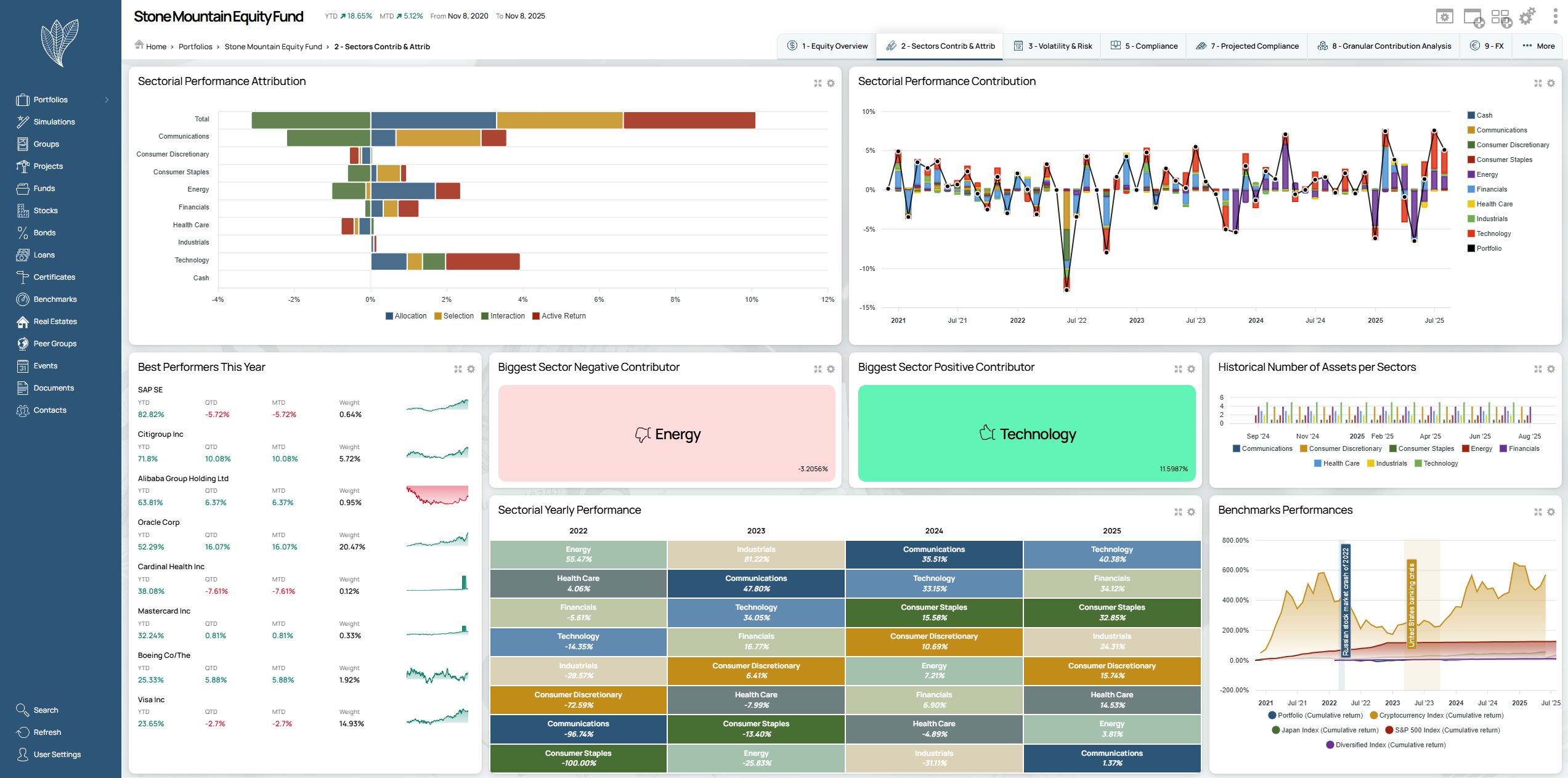Hide the Technology series in contribution legend

click(x=1493, y=233)
